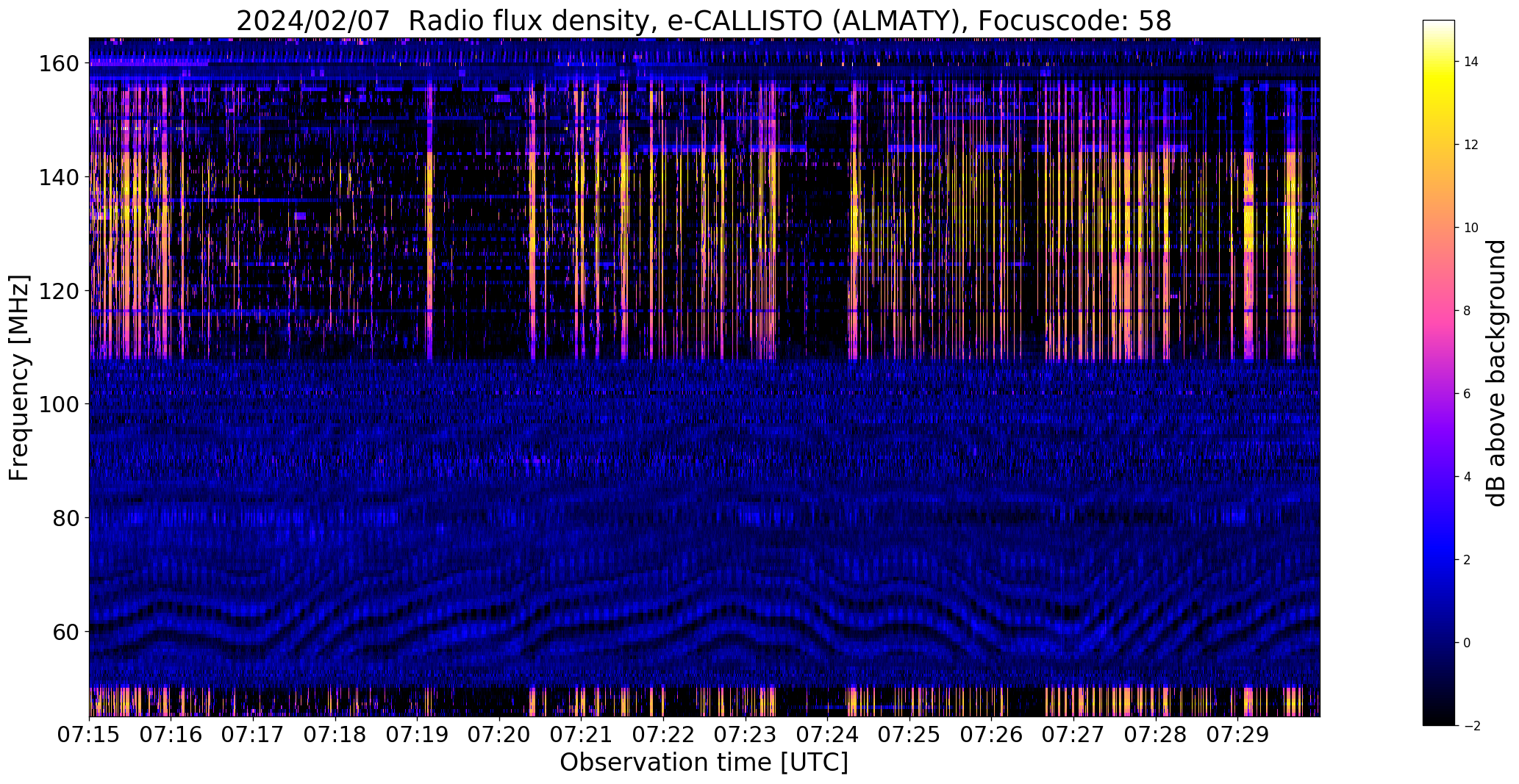This screenshot has width=1519, height=784.
Task: Click the colorbar tick label 4
Action: [1468, 477]
